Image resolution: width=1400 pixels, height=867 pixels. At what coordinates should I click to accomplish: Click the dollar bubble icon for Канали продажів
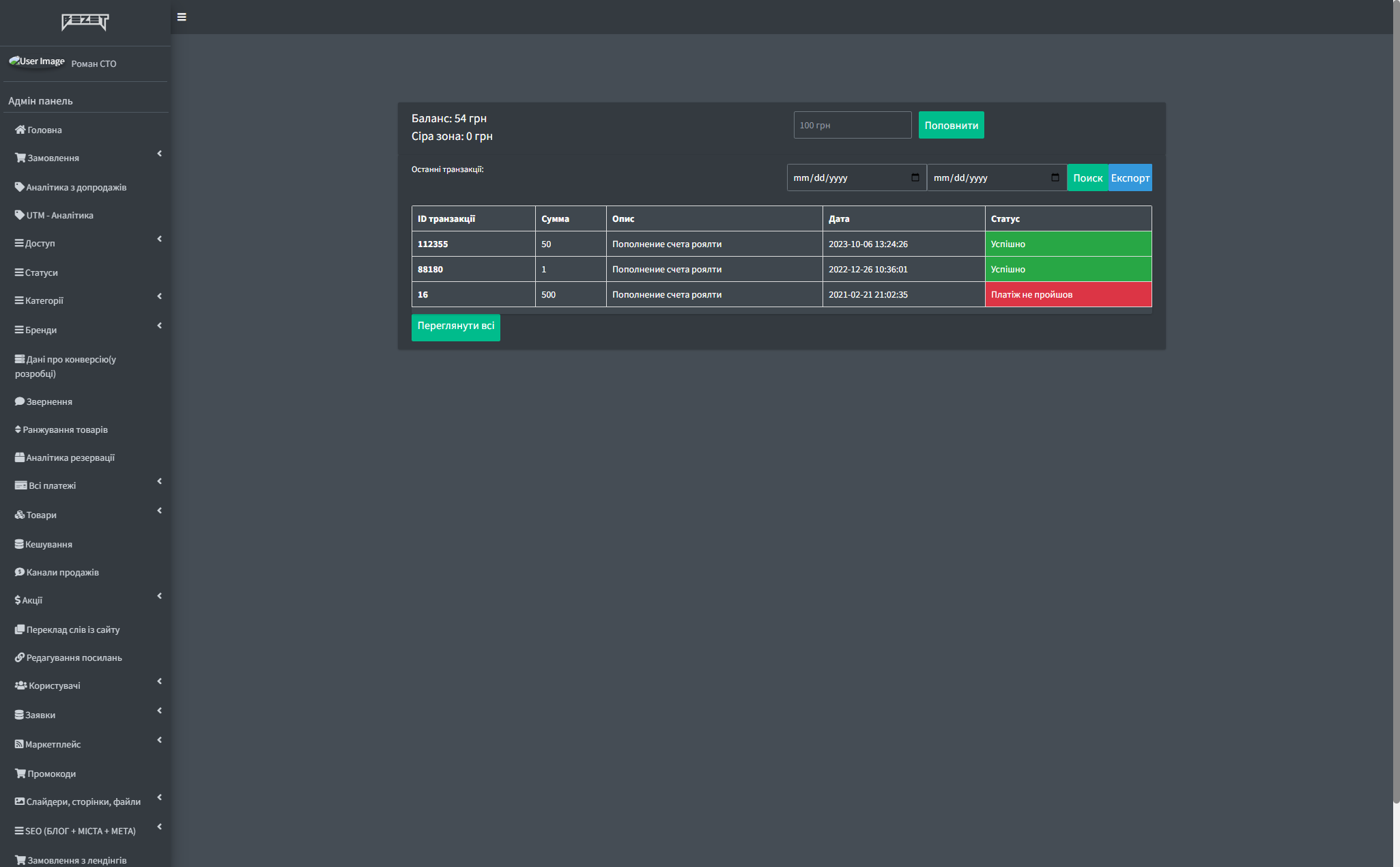coord(20,572)
